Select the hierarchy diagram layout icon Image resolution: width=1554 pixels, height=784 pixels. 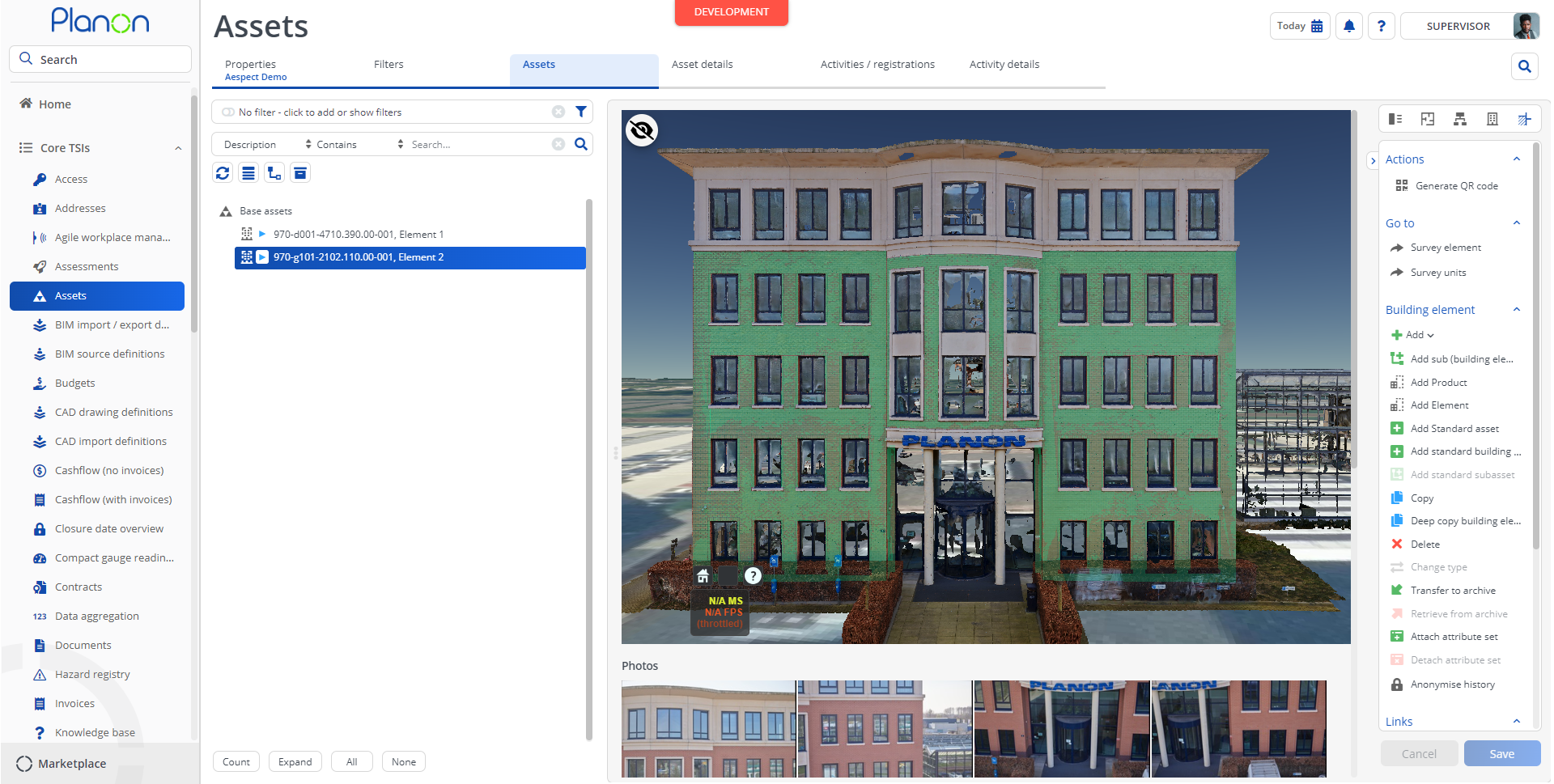coord(1460,119)
